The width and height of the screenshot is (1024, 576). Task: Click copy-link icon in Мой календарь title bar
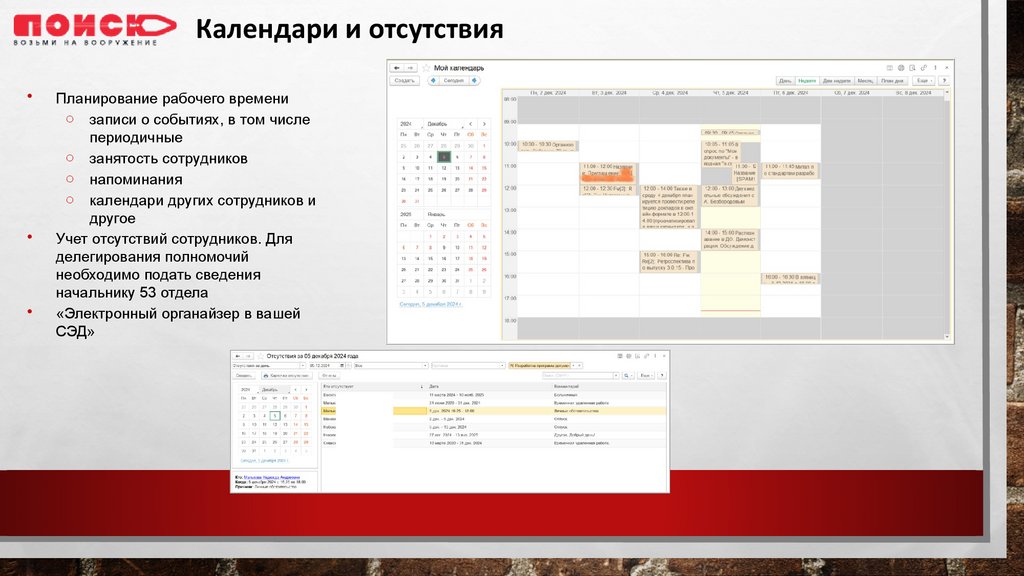[923, 68]
